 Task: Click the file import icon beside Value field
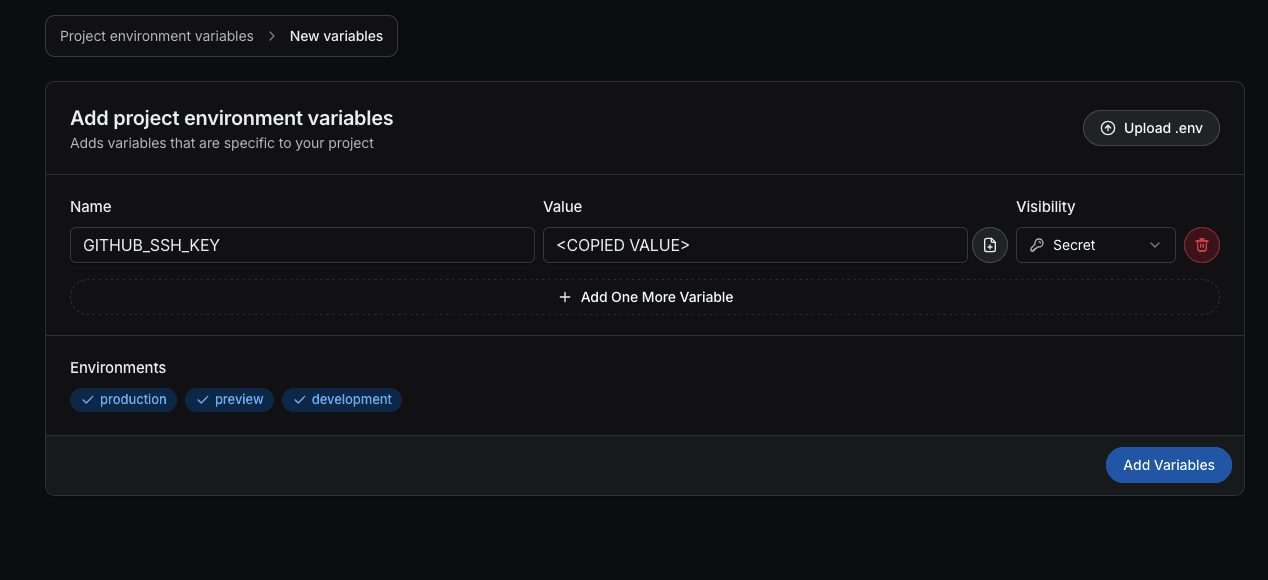coord(990,245)
